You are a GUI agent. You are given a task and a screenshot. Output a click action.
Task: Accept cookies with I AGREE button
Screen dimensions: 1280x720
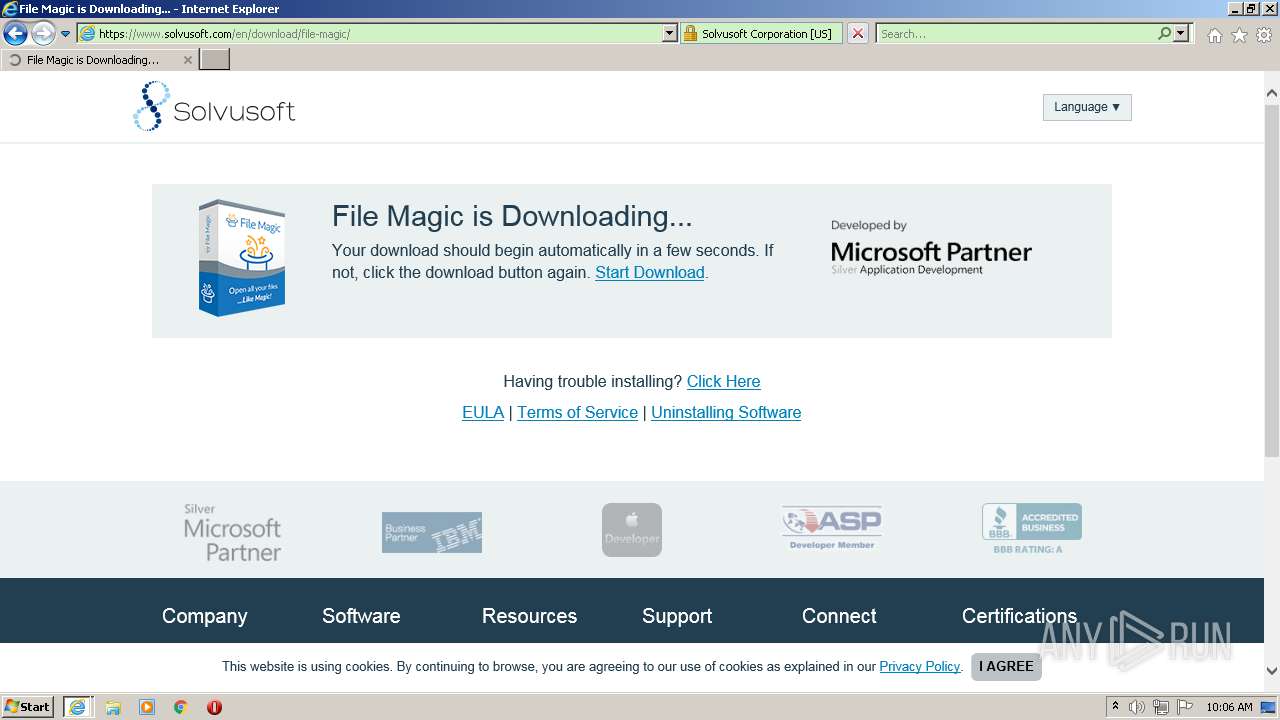(x=1006, y=666)
